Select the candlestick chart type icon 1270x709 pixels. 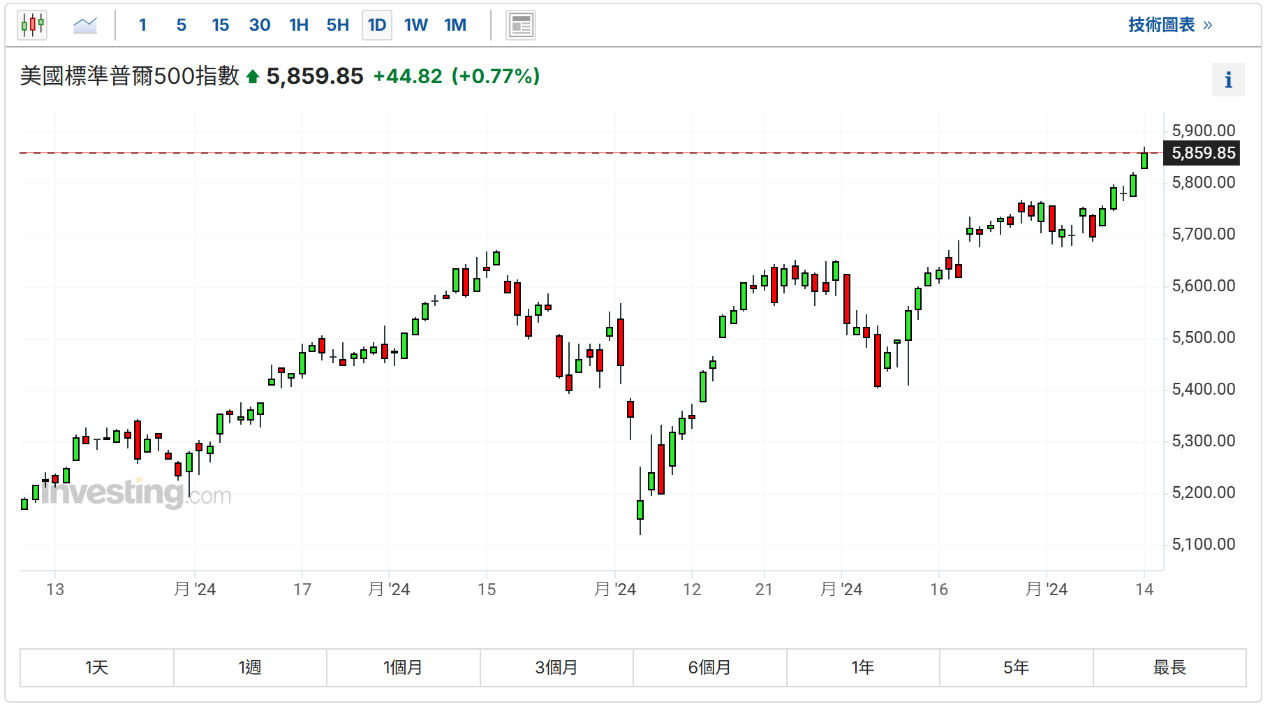coord(33,25)
